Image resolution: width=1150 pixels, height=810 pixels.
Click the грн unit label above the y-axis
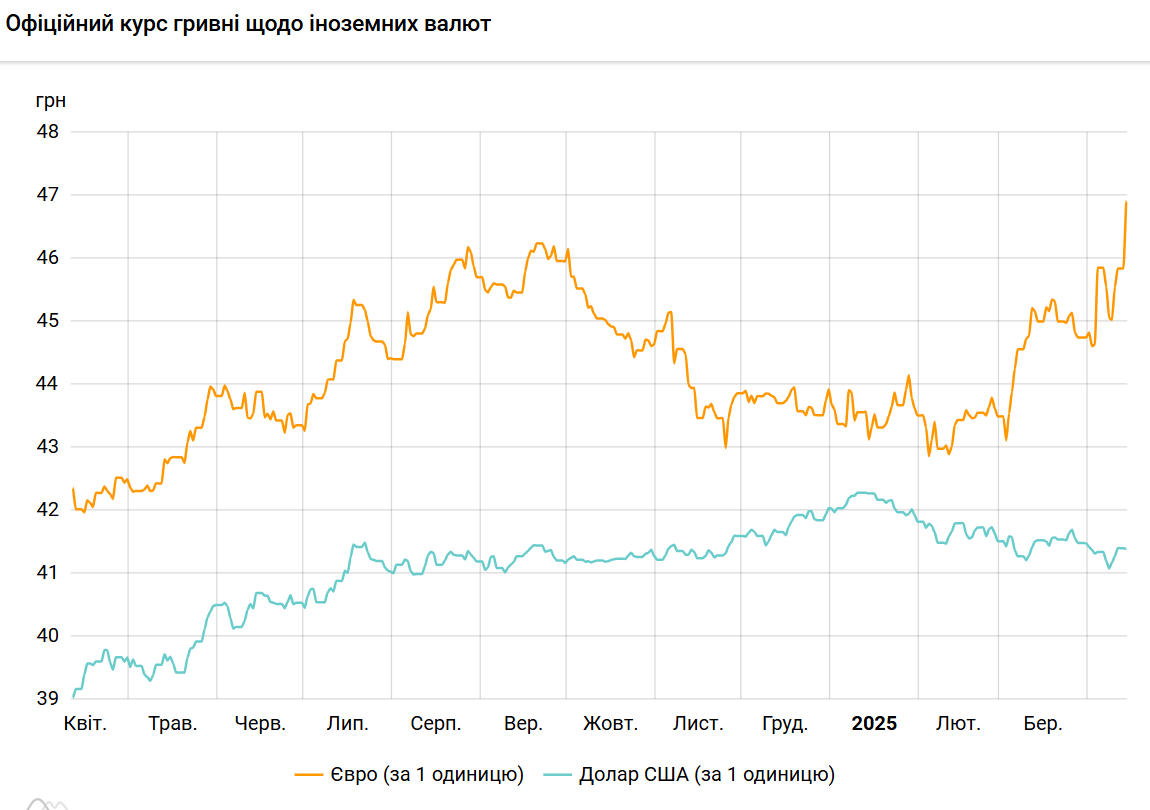coord(50,101)
